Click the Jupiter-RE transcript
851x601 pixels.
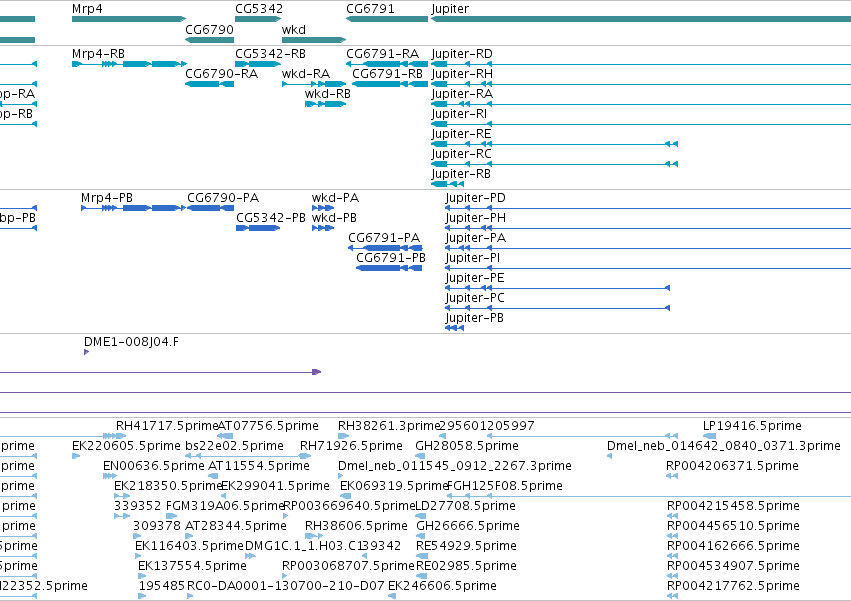[555, 144]
